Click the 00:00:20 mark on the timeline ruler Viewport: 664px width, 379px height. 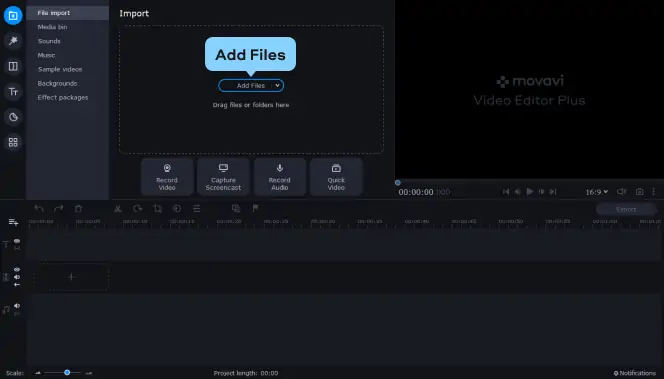click(229, 221)
